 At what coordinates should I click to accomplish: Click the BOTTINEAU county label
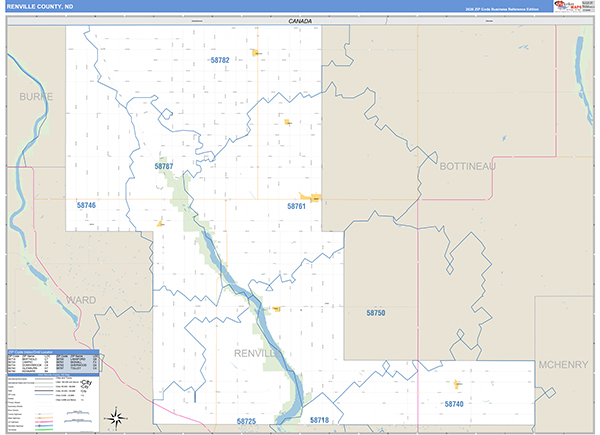(x=468, y=166)
